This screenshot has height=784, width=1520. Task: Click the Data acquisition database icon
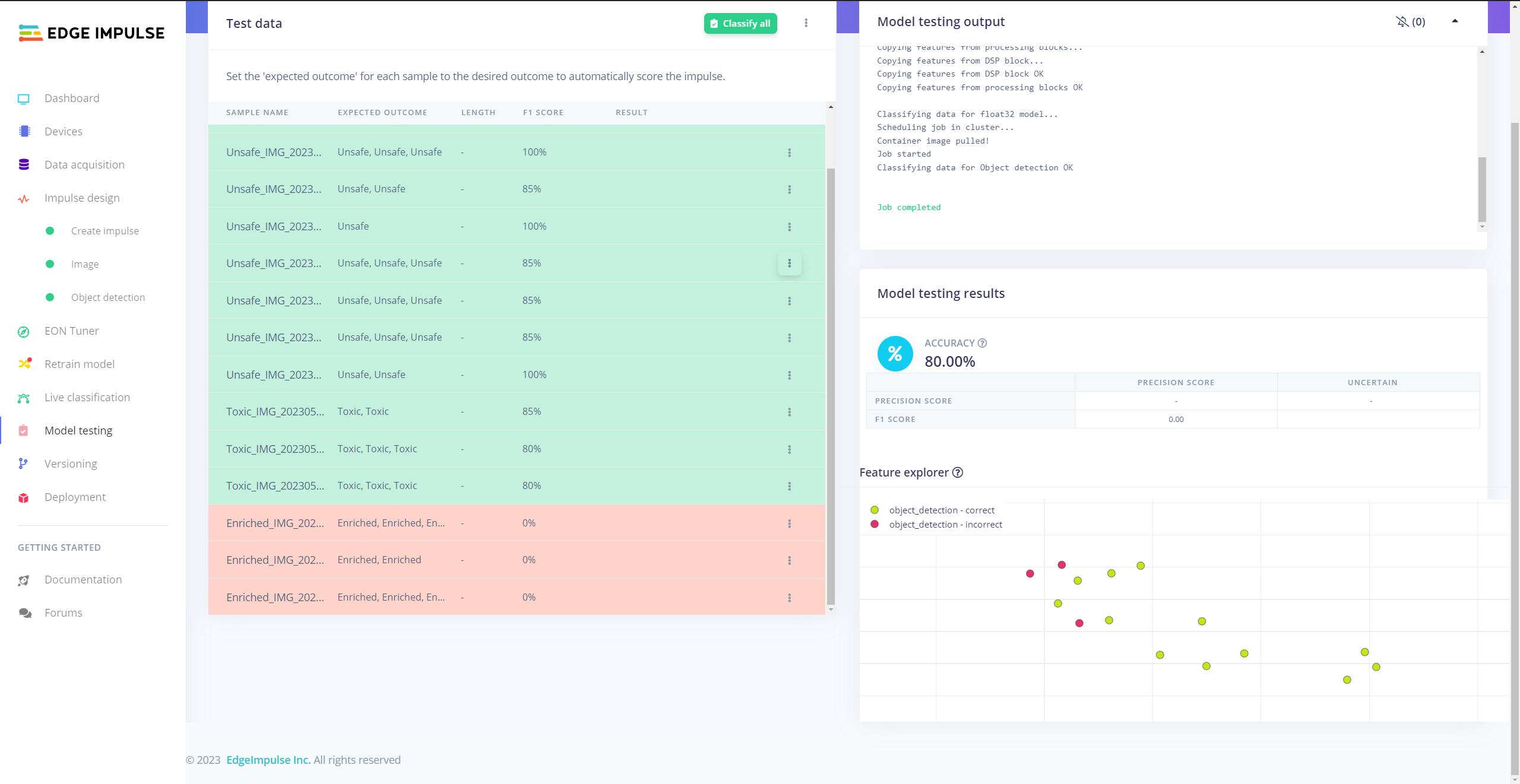(24, 165)
